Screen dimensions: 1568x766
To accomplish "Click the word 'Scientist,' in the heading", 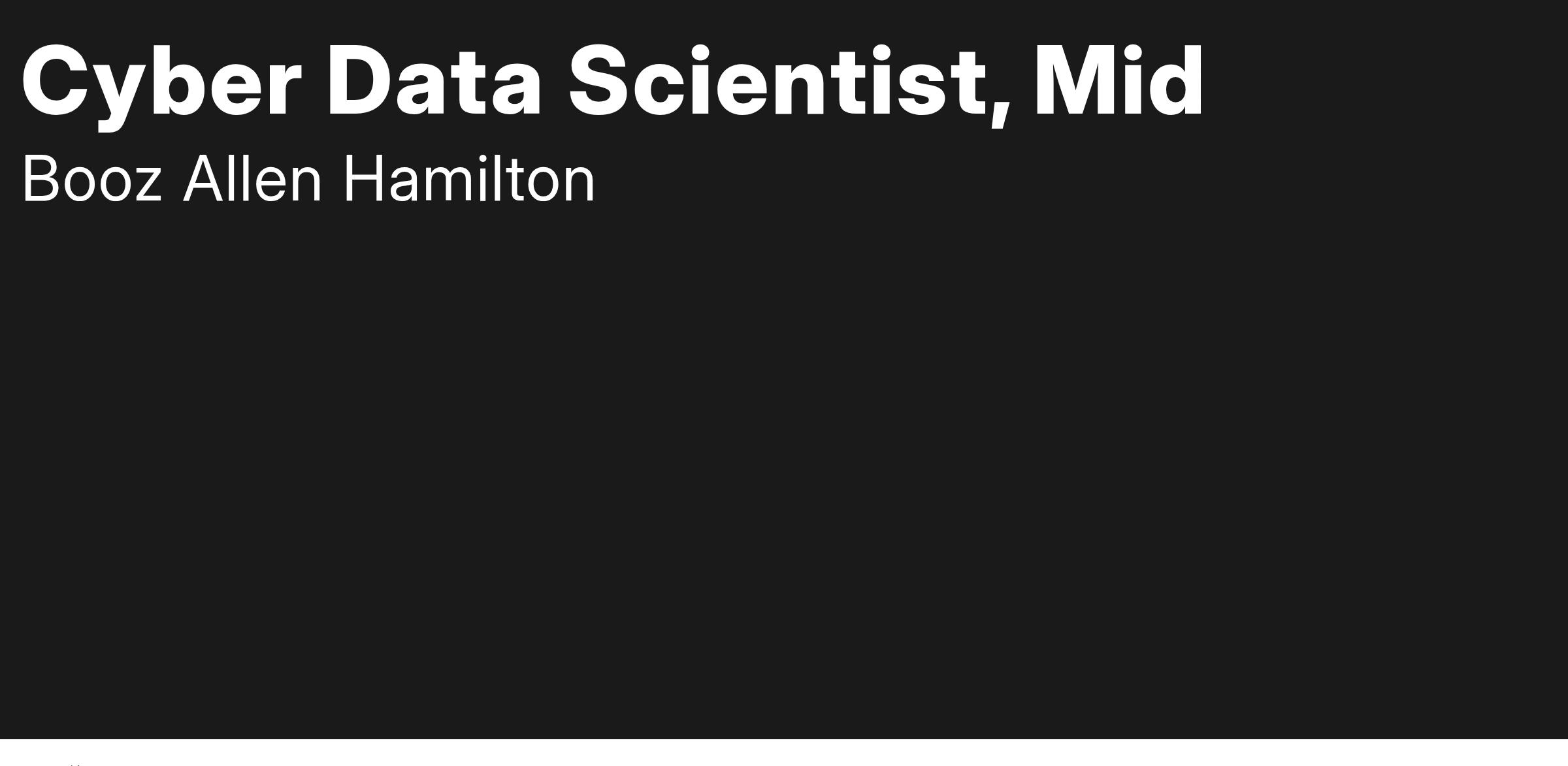I will 790,85.
